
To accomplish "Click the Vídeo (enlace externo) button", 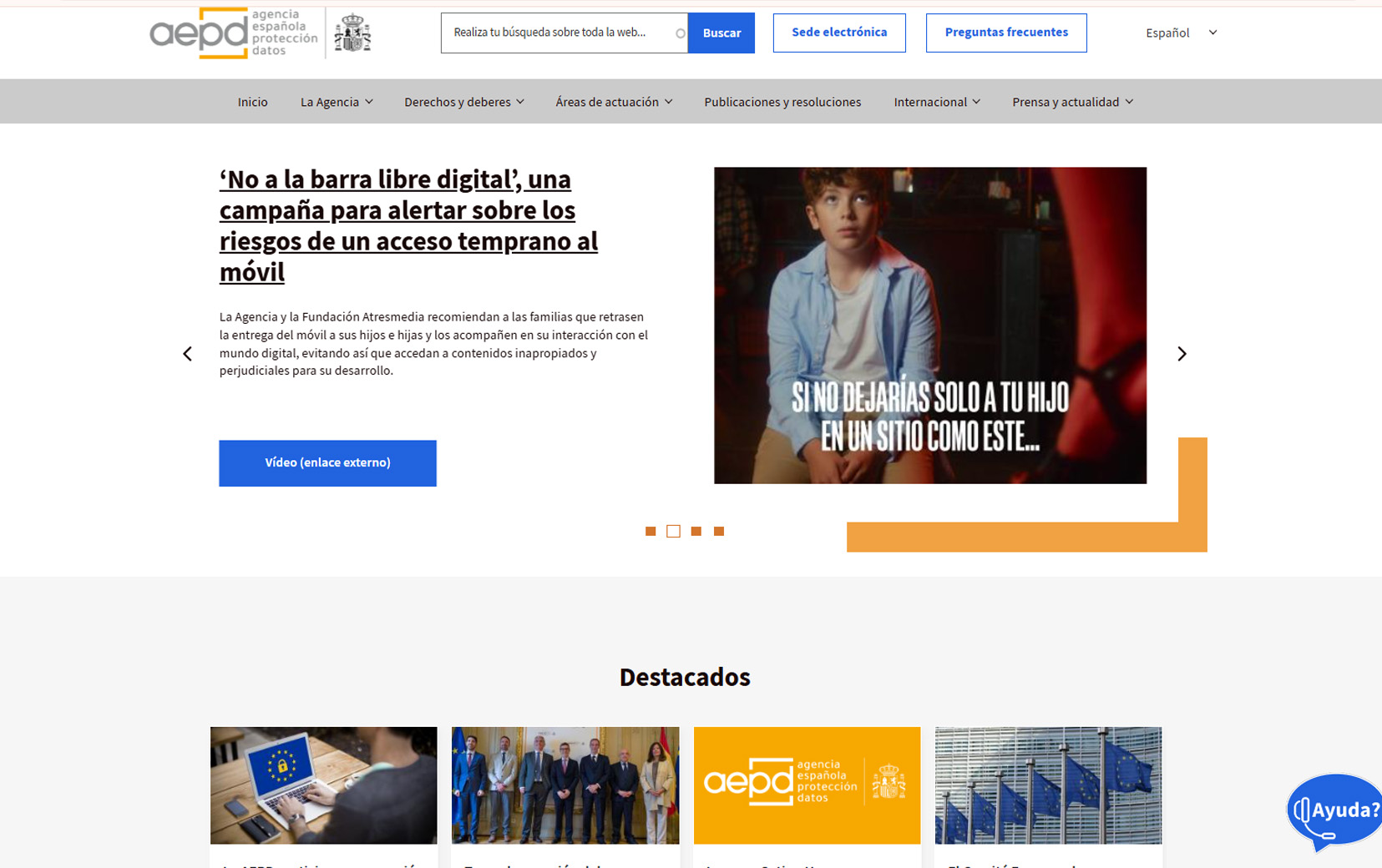I will 327,463.
